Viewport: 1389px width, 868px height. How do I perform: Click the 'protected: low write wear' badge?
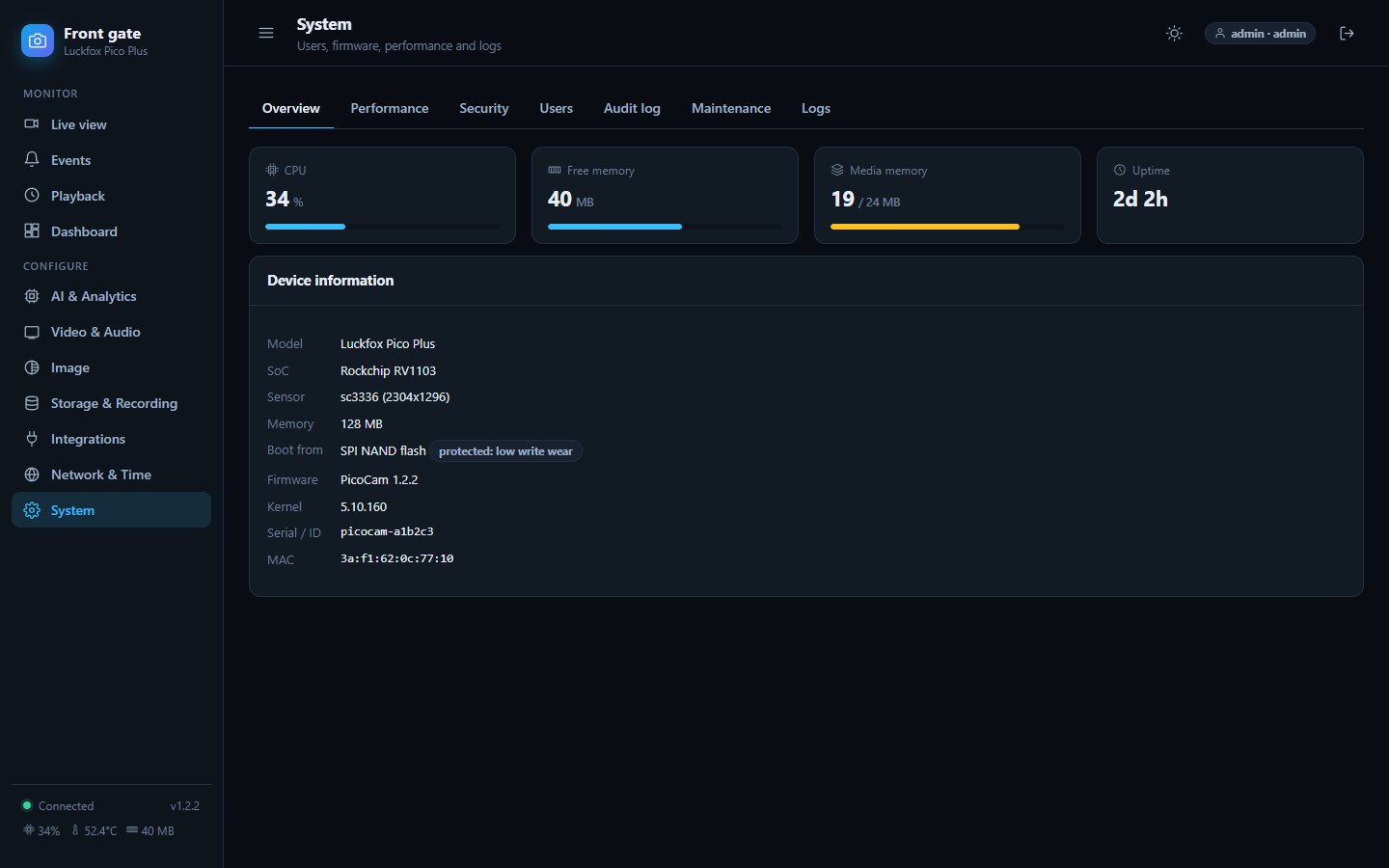505,451
